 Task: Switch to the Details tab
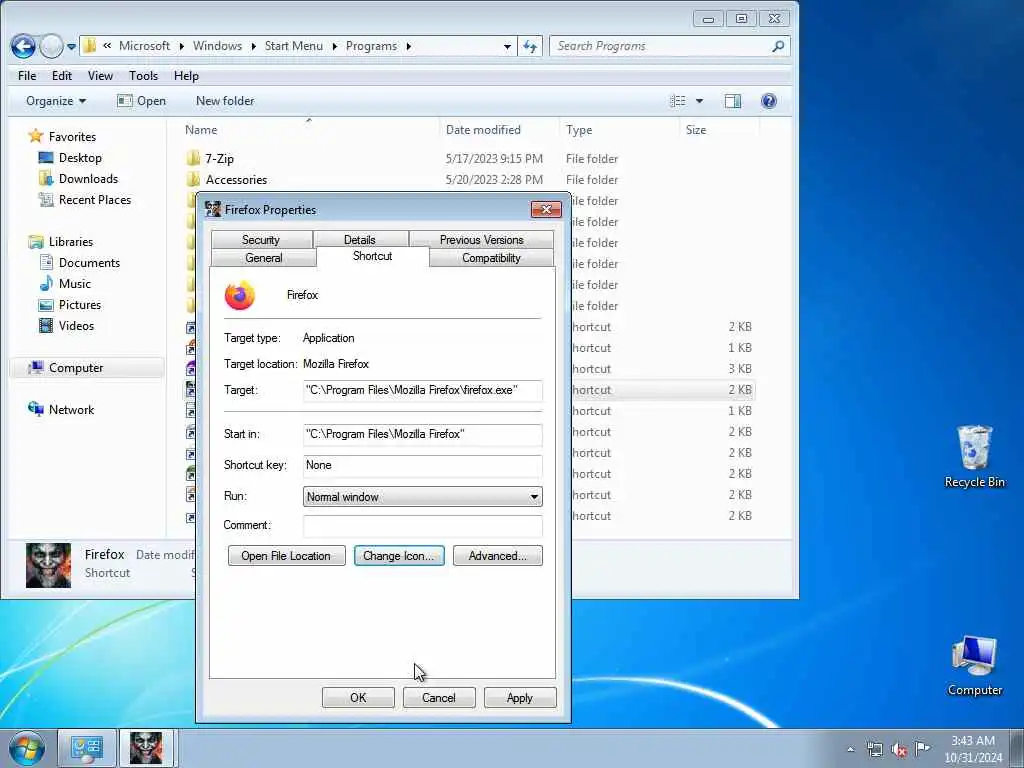pos(360,240)
